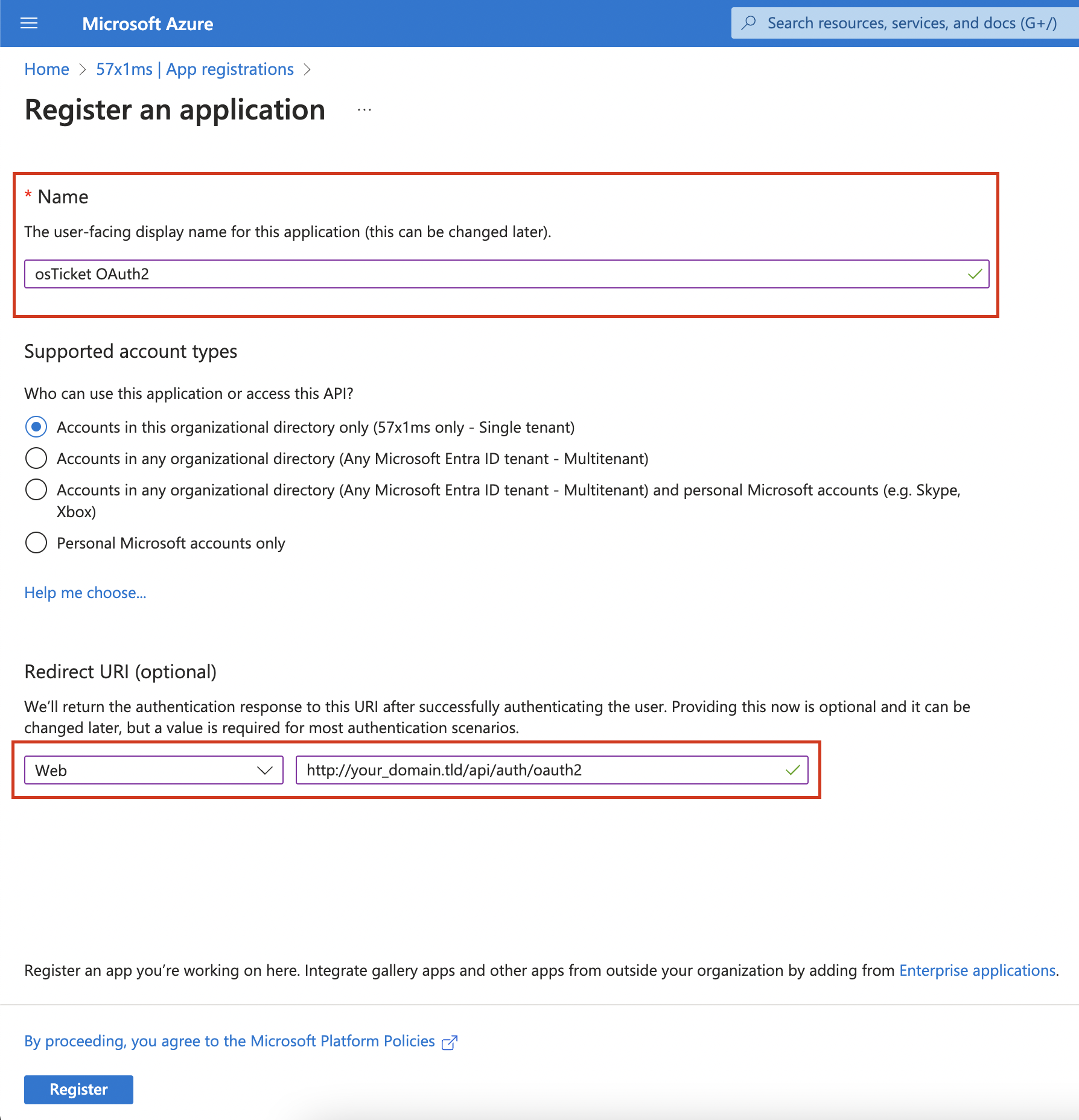
Task: Select Single tenant accounts option
Action: 36,427
